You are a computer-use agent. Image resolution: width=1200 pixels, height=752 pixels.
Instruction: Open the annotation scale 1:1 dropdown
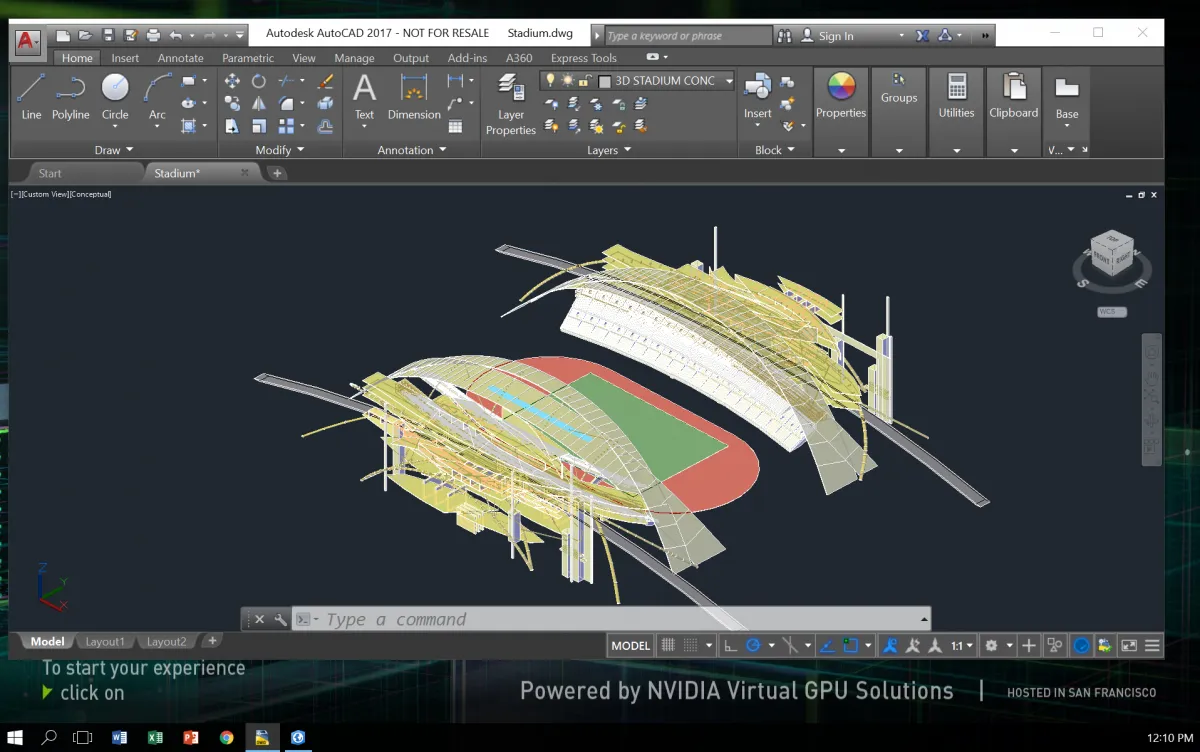[x=962, y=645]
